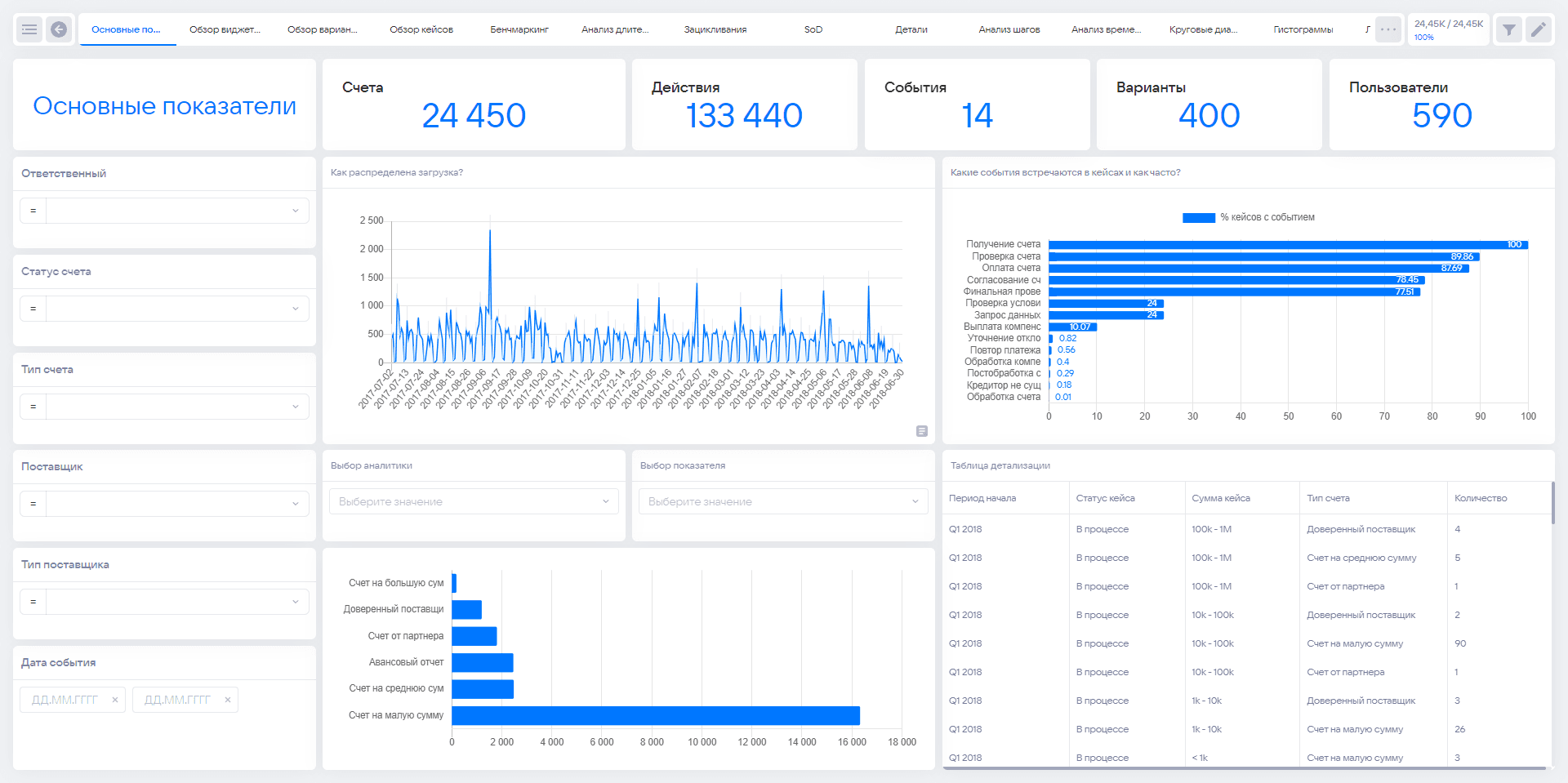
Task: Click the Выплата компенс bar labeled 10.07
Action: [1073, 327]
